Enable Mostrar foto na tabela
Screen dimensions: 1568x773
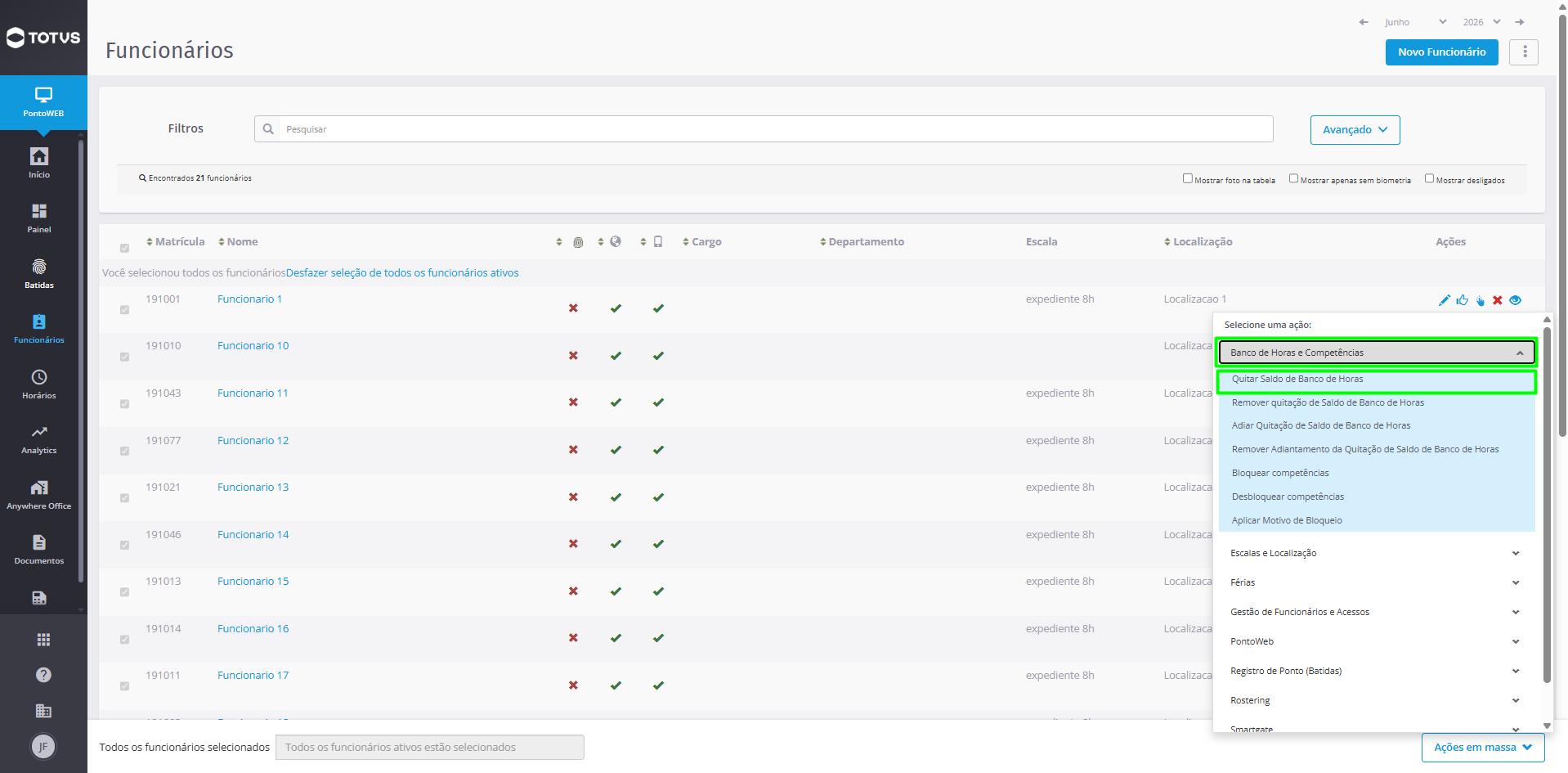coord(1188,178)
